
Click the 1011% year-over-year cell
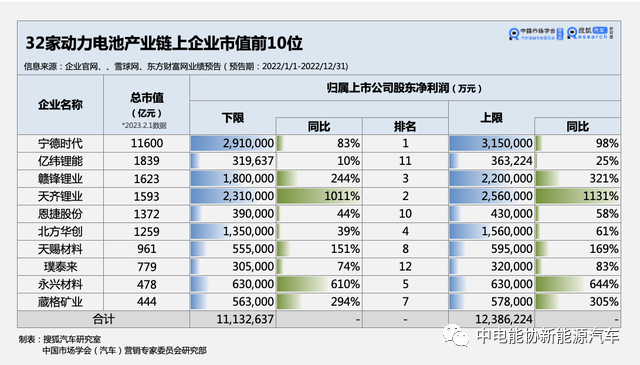click(x=319, y=196)
